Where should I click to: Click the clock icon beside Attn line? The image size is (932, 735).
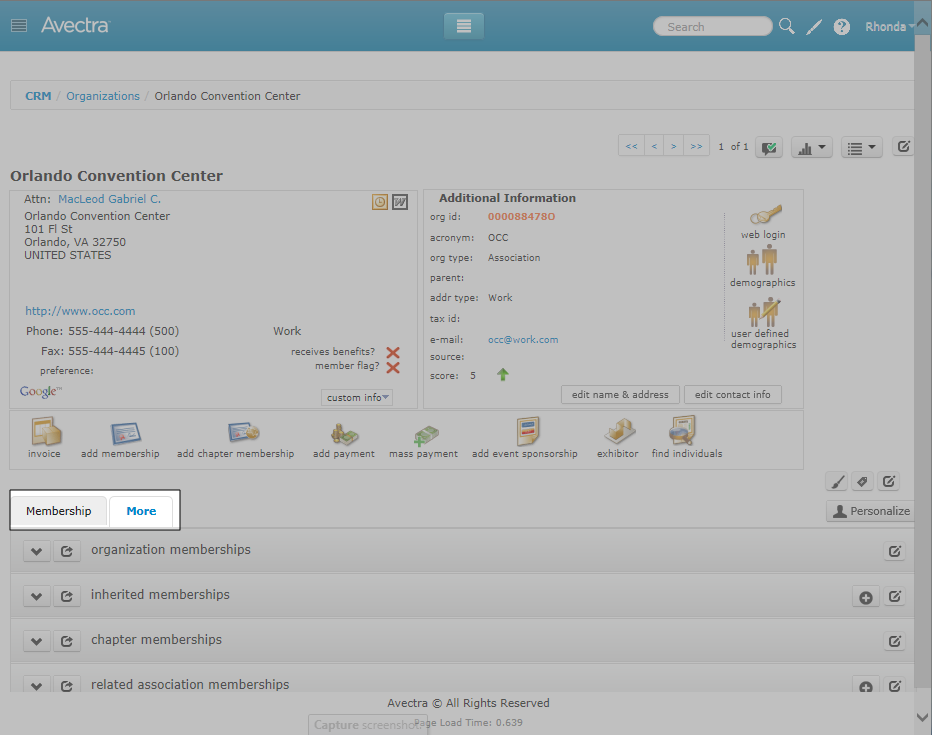(x=380, y=202)
